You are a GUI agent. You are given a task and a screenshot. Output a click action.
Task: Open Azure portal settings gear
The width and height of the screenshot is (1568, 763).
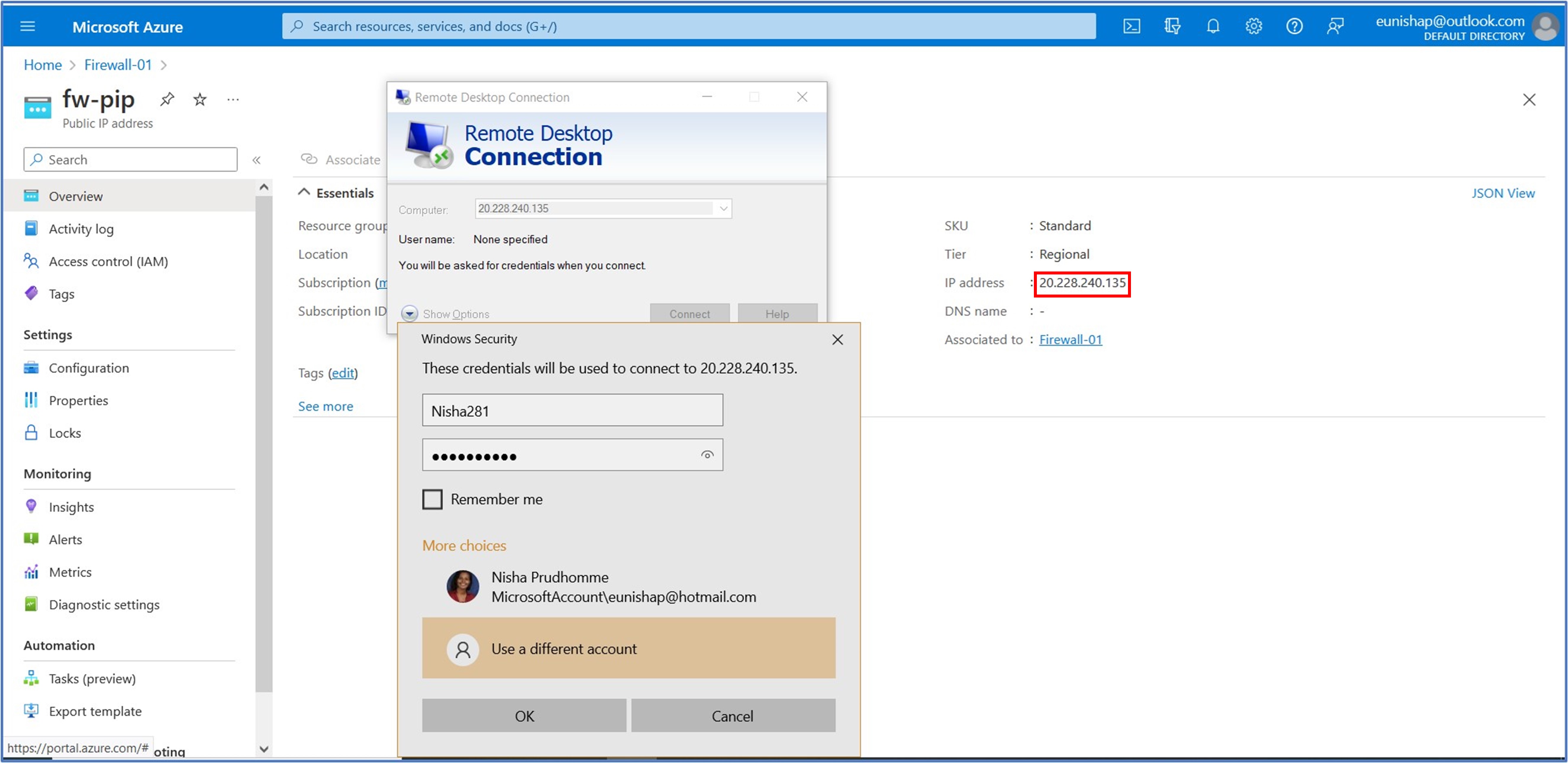pyautogui.click(x=1253, y=25)
